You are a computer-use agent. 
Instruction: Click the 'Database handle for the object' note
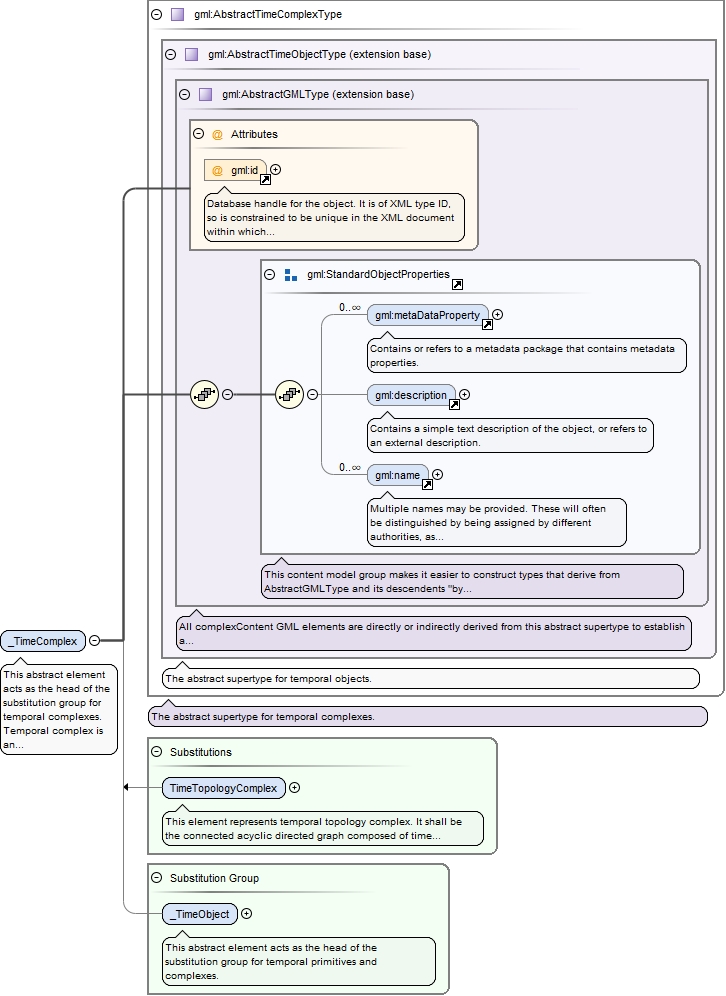(x=334, y=217)
